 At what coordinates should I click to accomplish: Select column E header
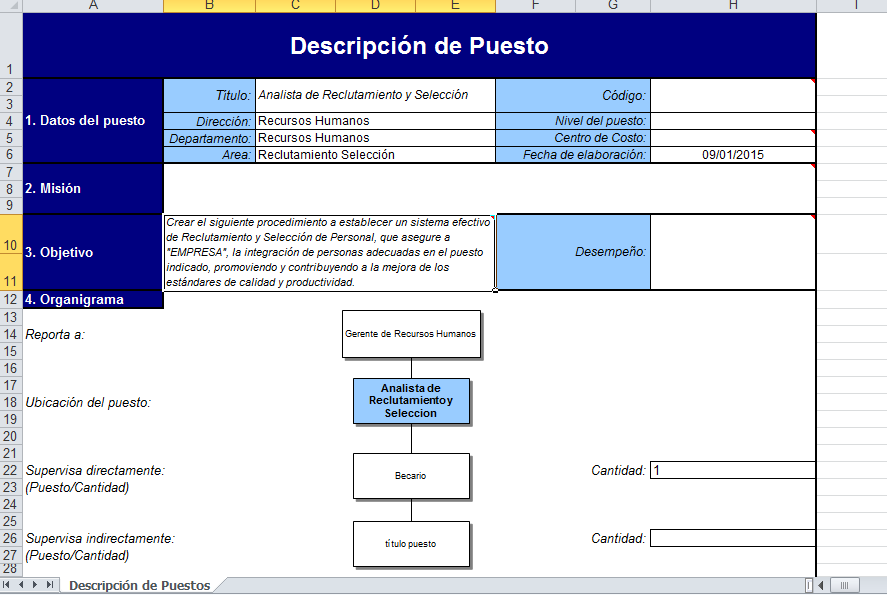(455, 6)
